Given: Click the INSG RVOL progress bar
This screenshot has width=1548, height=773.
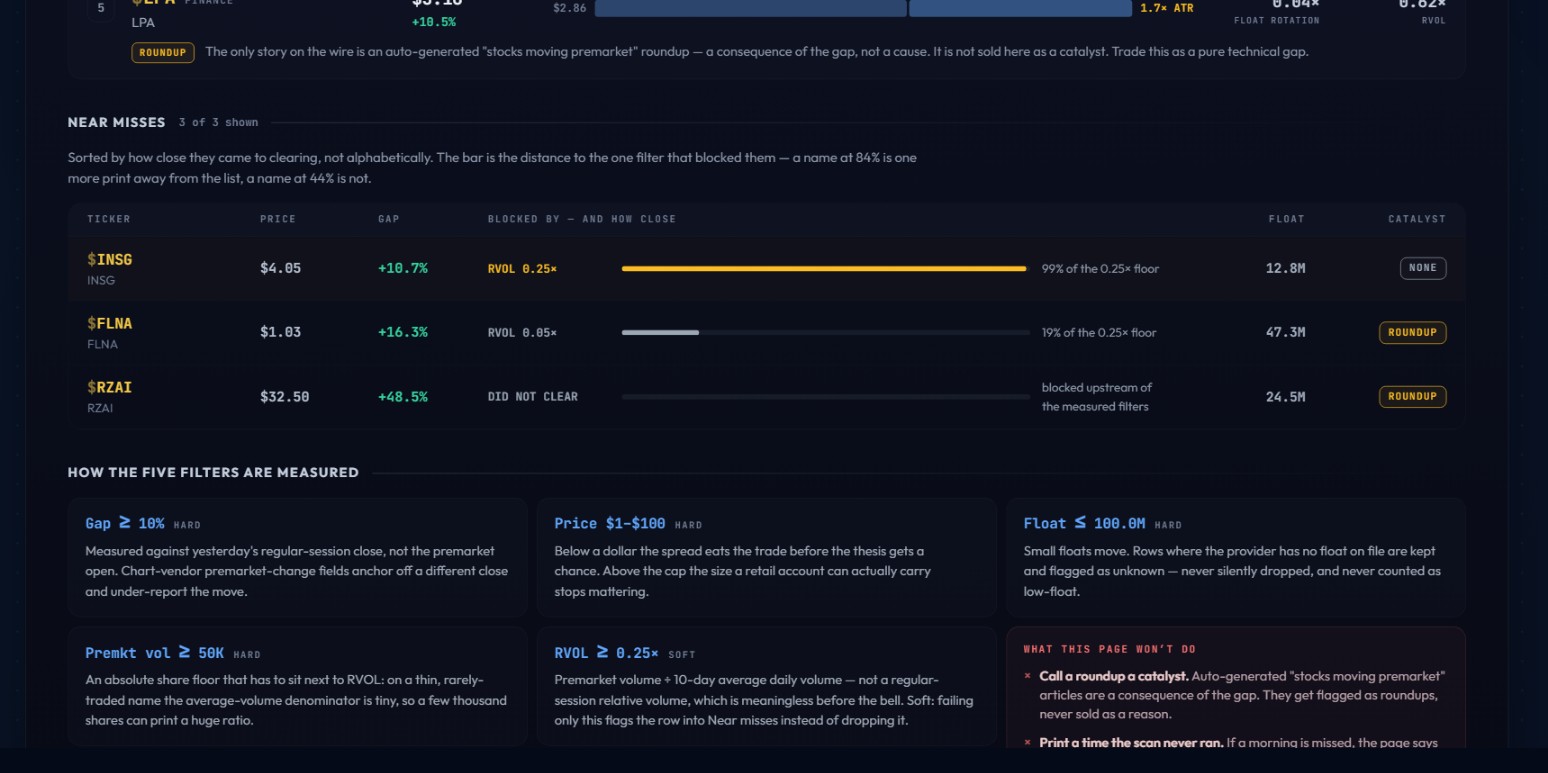Looking at the screenshot, I should tap(825, 268).
